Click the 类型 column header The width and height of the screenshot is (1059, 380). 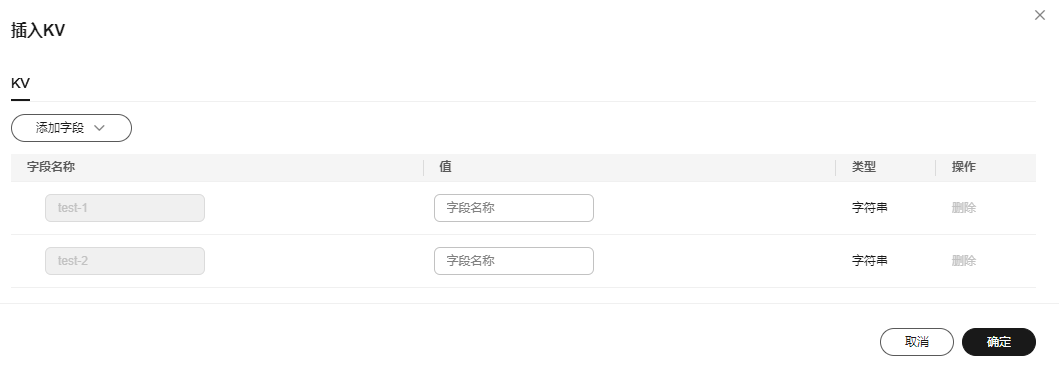(x=864, y=167)
